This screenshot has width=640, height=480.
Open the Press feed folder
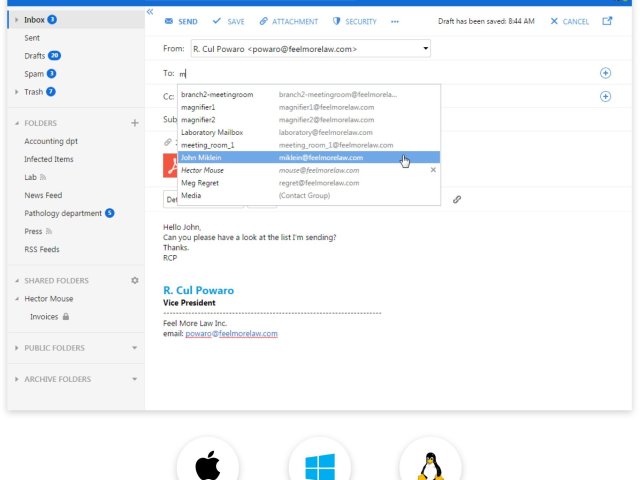(33, 231)
